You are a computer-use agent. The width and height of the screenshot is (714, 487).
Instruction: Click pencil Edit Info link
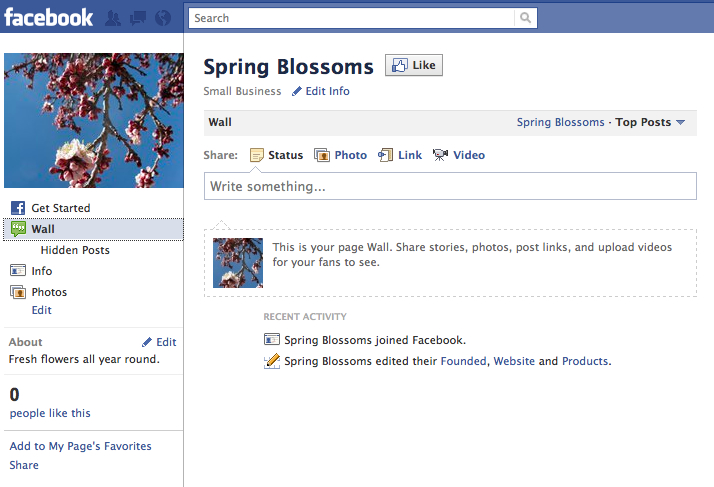coord(321,91)
